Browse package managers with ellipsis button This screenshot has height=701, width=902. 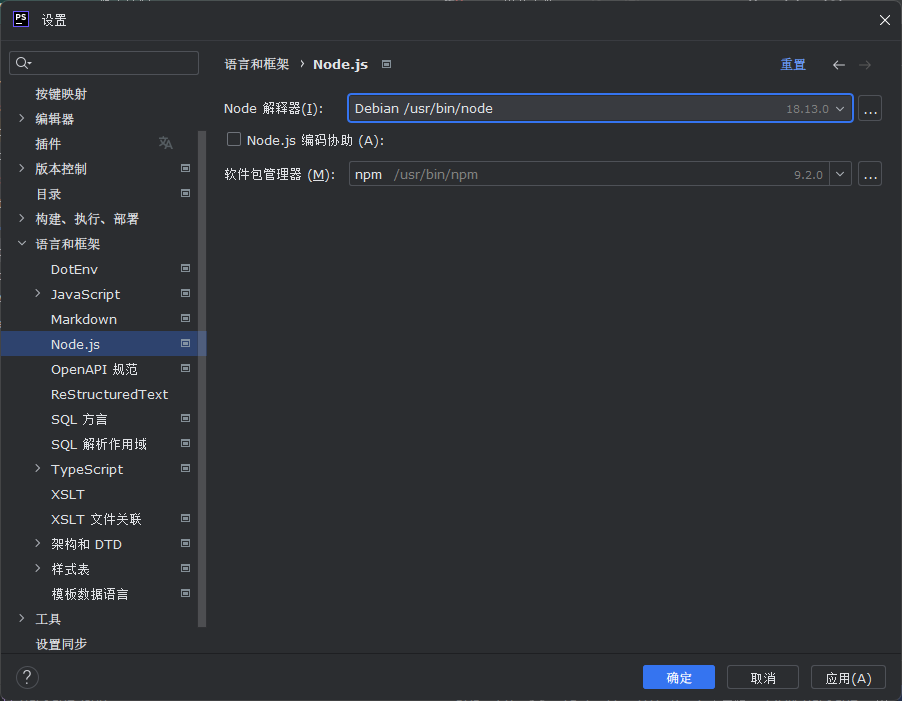pyautogui.click(x=870, y=174)
